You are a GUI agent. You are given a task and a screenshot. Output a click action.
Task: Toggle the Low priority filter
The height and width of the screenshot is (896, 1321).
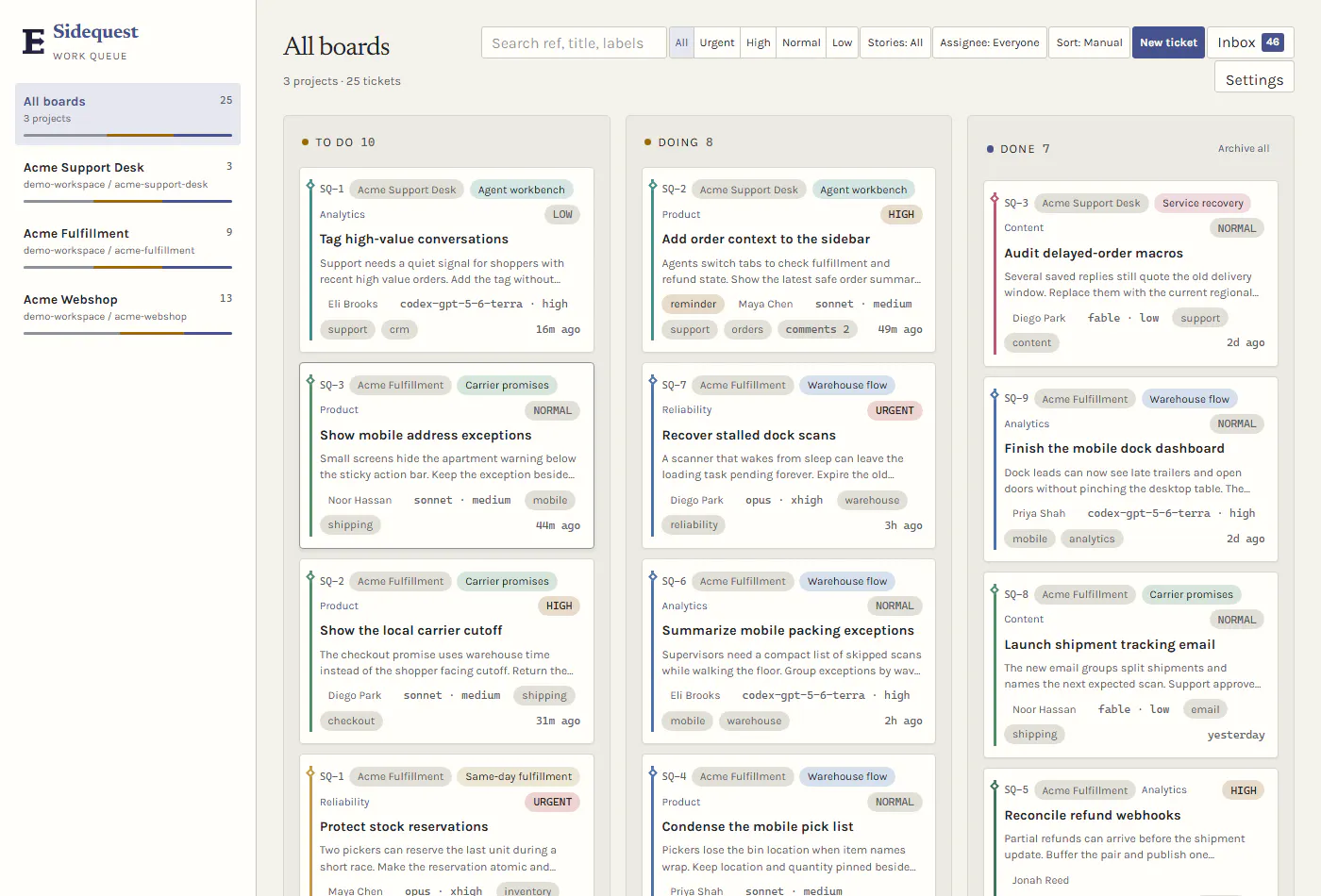[843, 42]
